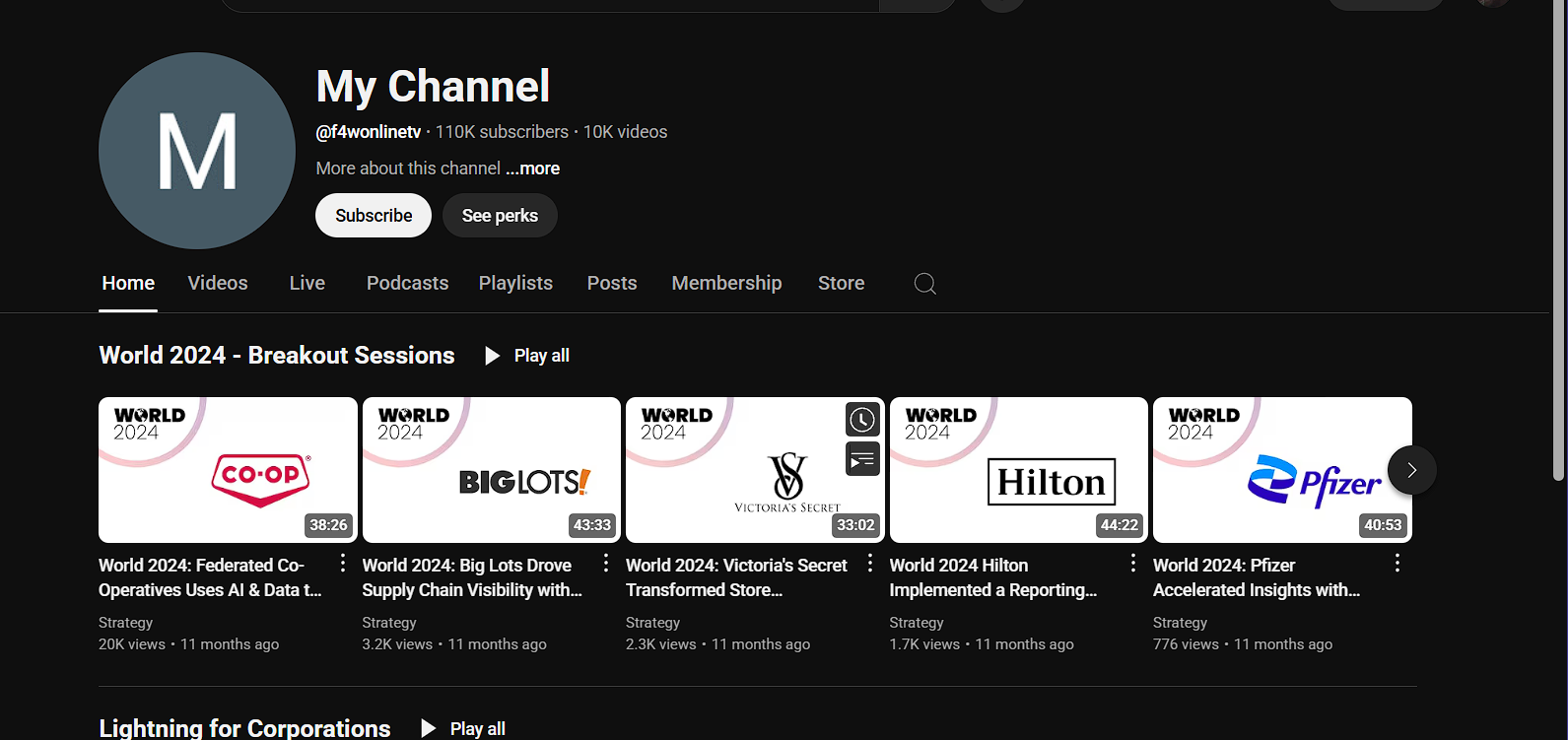The width and height of the screenshot is (1568, 740).
Task: Click the 20K views text
Action: click(x=132, y=644)
